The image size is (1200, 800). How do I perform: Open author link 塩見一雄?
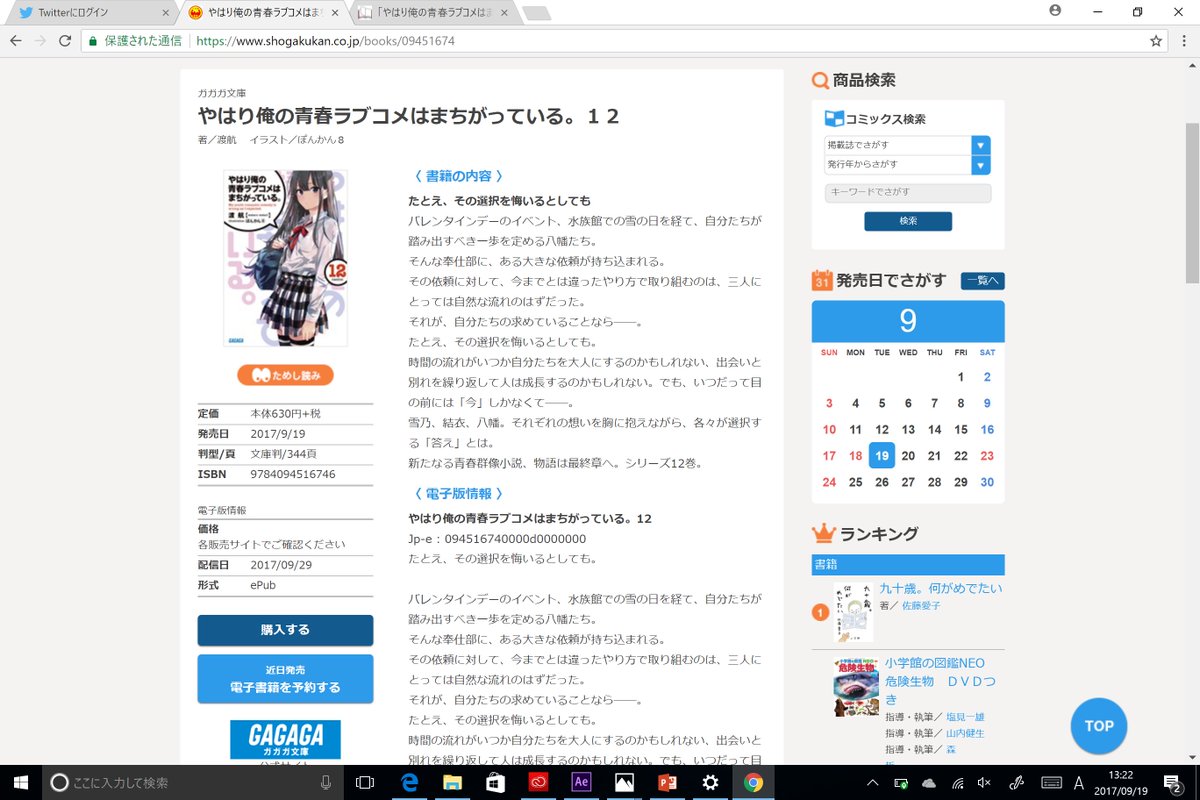pos(964,717)
